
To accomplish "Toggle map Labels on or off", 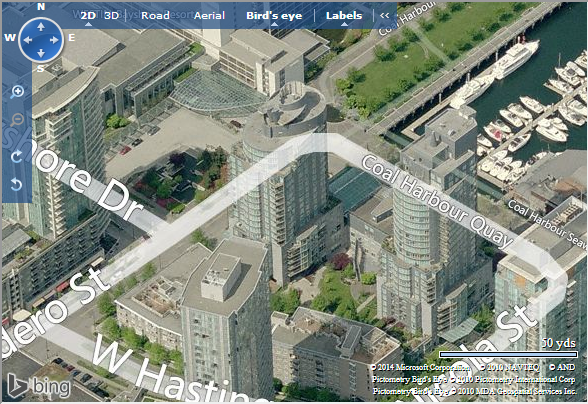I will click(x=344, y=15).
